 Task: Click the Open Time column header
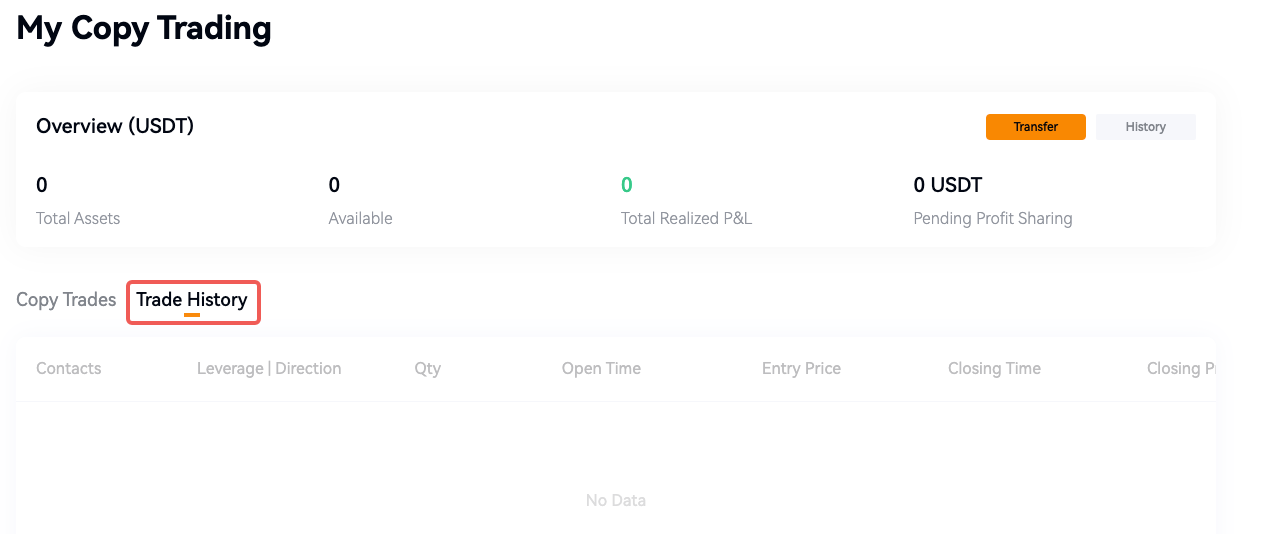601,368
